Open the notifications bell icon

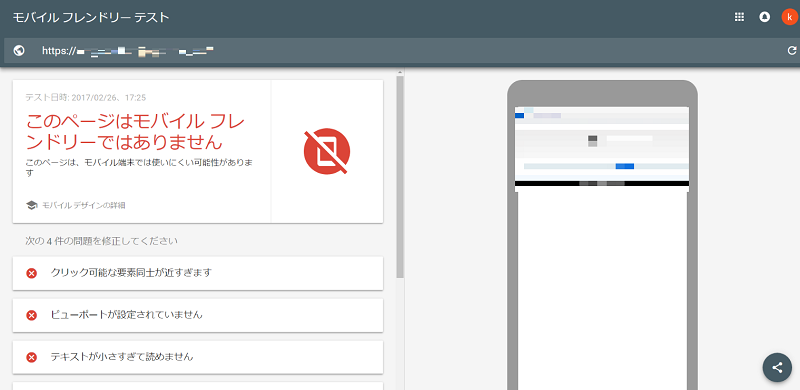[x=764, y=17]
